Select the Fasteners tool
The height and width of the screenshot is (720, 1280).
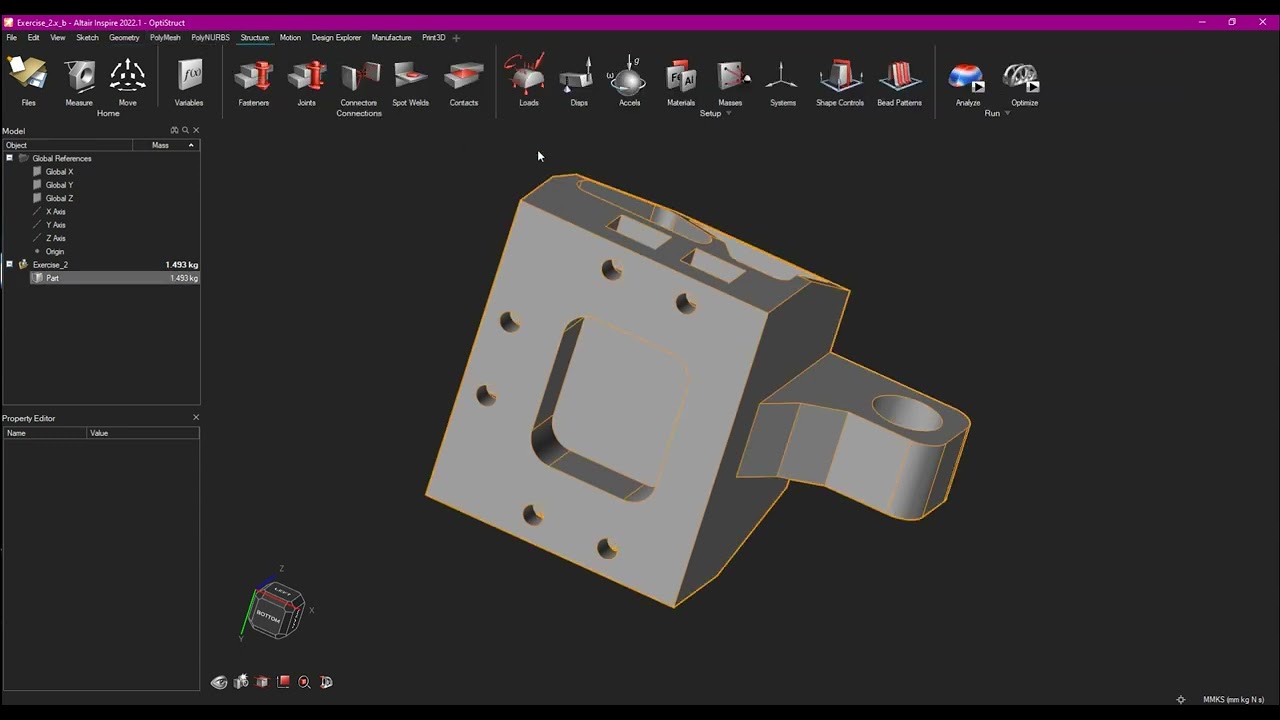254,82
